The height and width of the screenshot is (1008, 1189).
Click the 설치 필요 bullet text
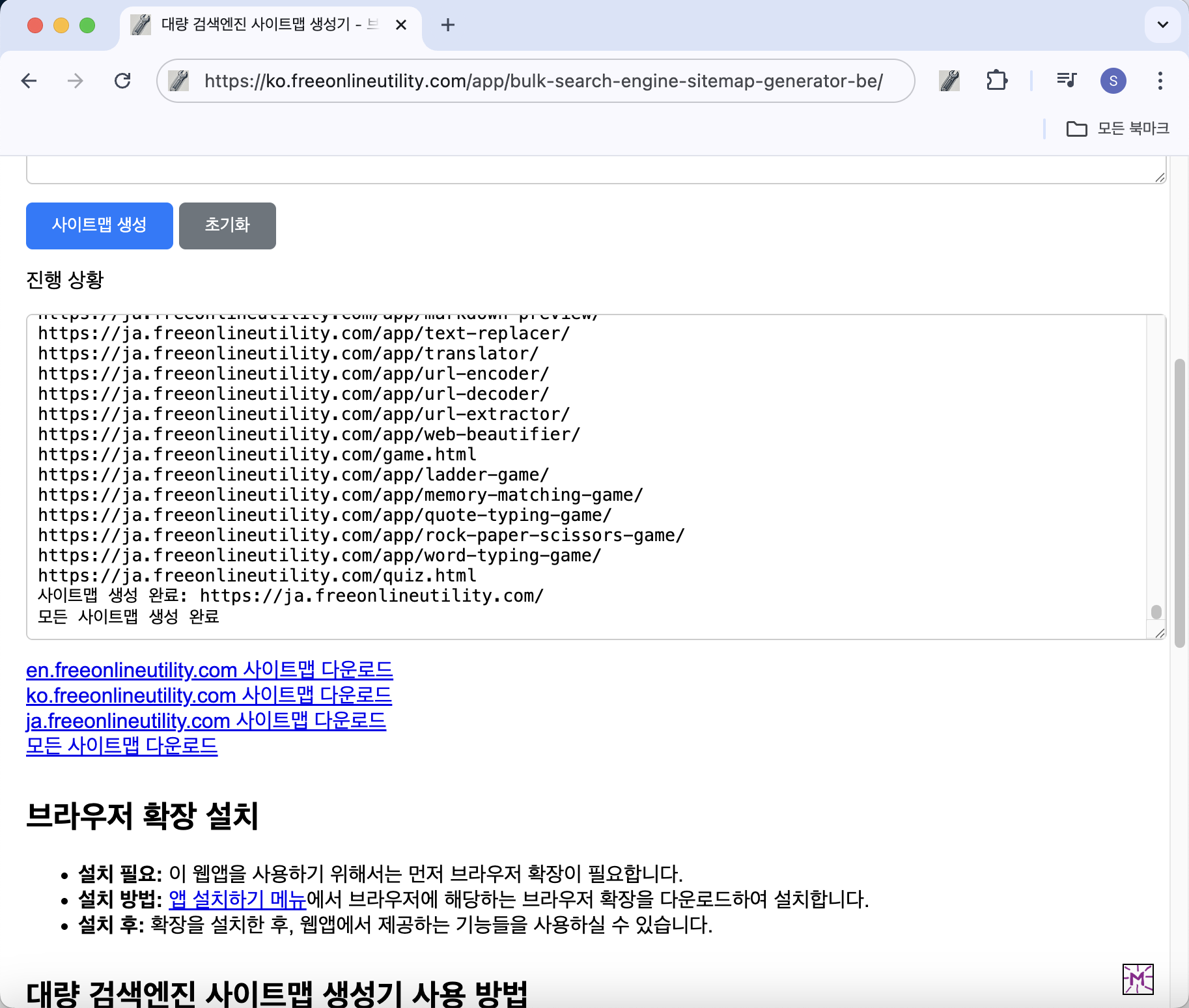tap(380, 874)
